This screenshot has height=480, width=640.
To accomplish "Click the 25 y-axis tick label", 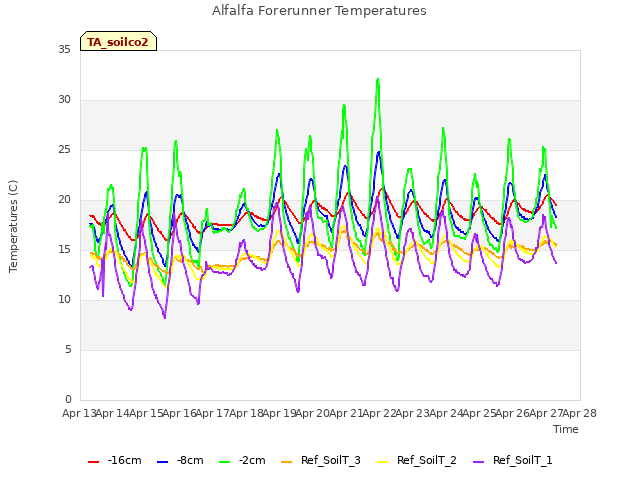I will point(64,150).
